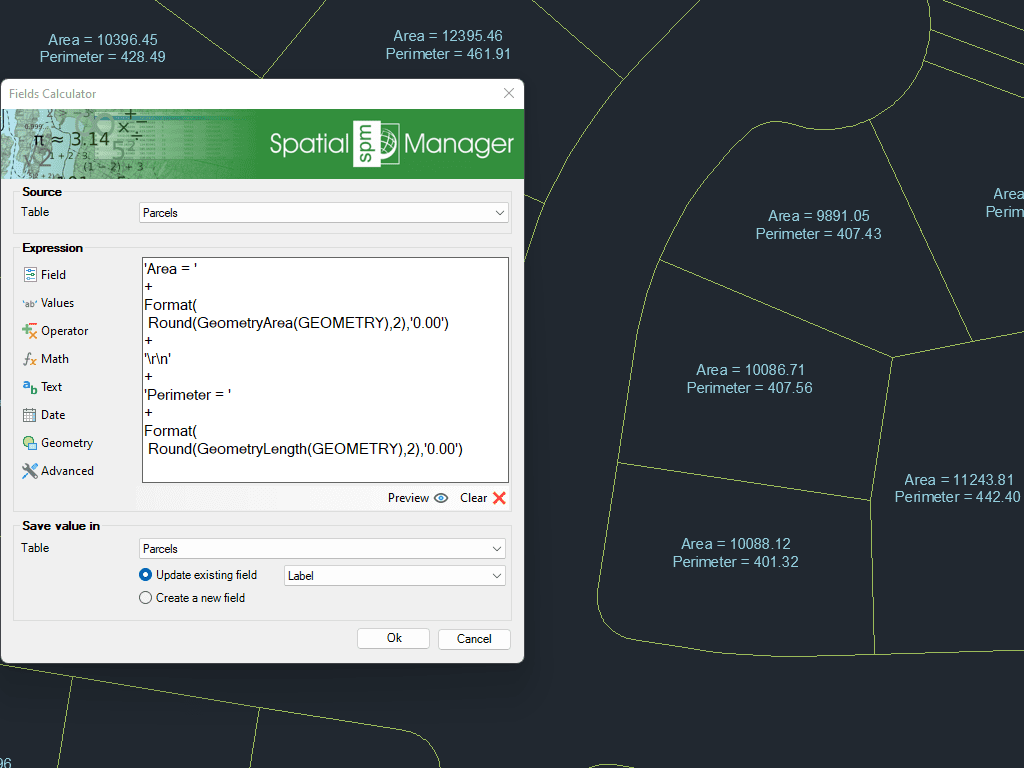The height and width of the screenshot is (768, 1024).
Task: Click inside the expression text editor
Action: click(x=325, y=370)
